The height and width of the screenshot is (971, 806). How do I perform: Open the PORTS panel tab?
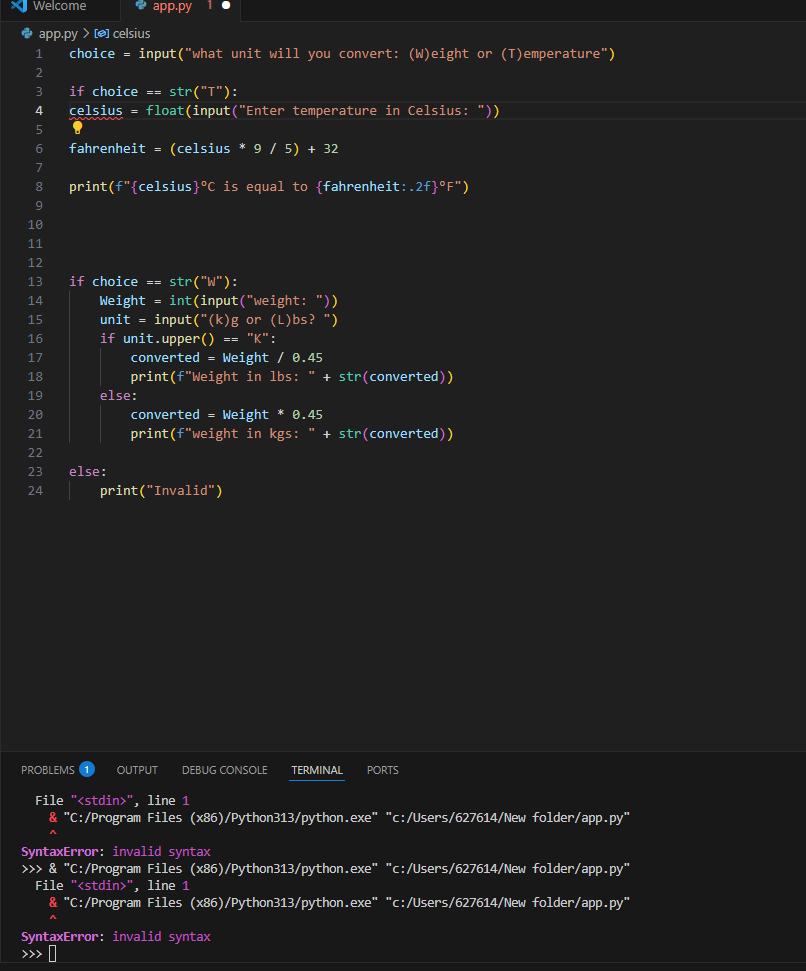pos(382,770)
